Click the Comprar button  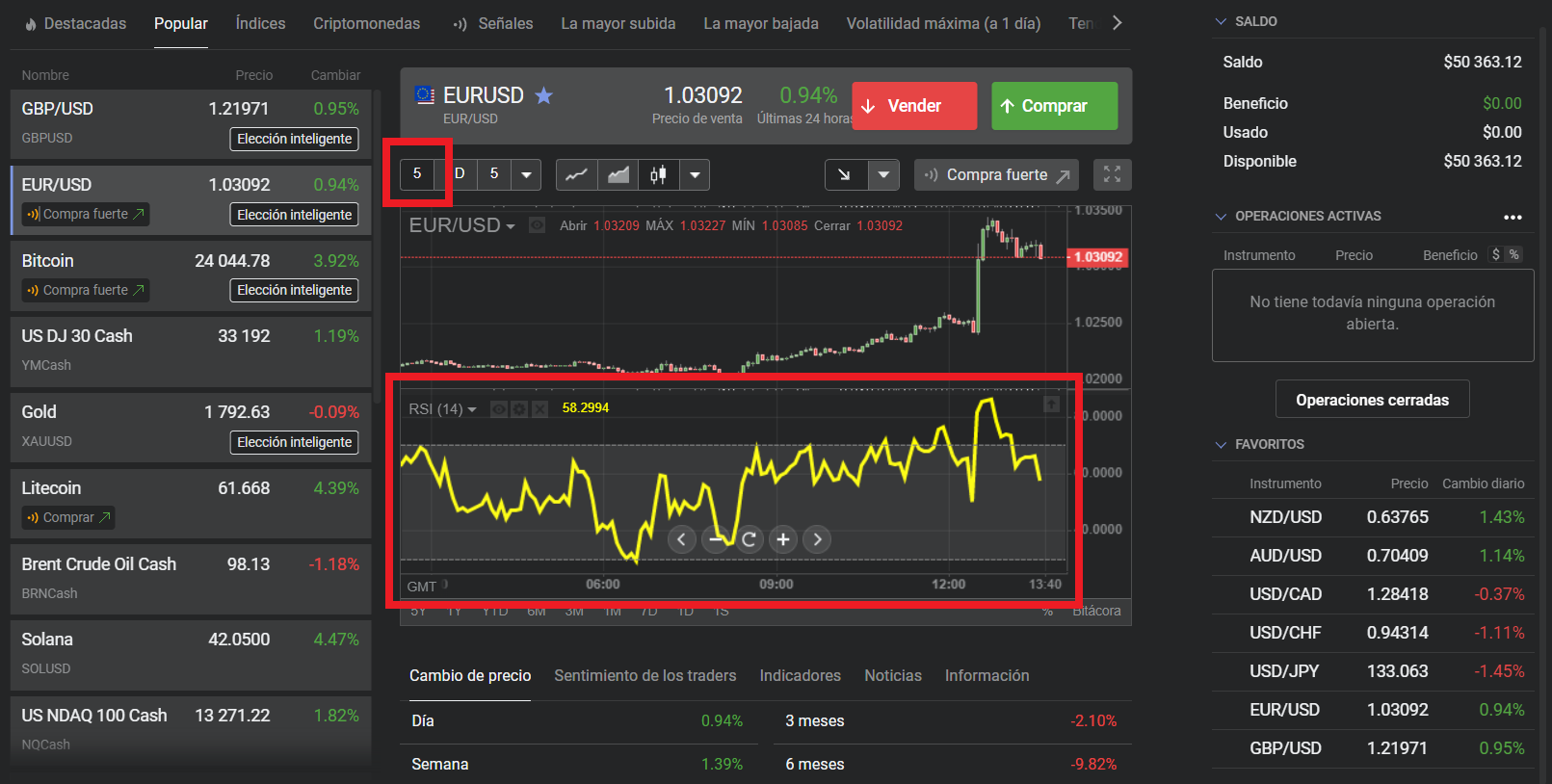pos(1055,106)
